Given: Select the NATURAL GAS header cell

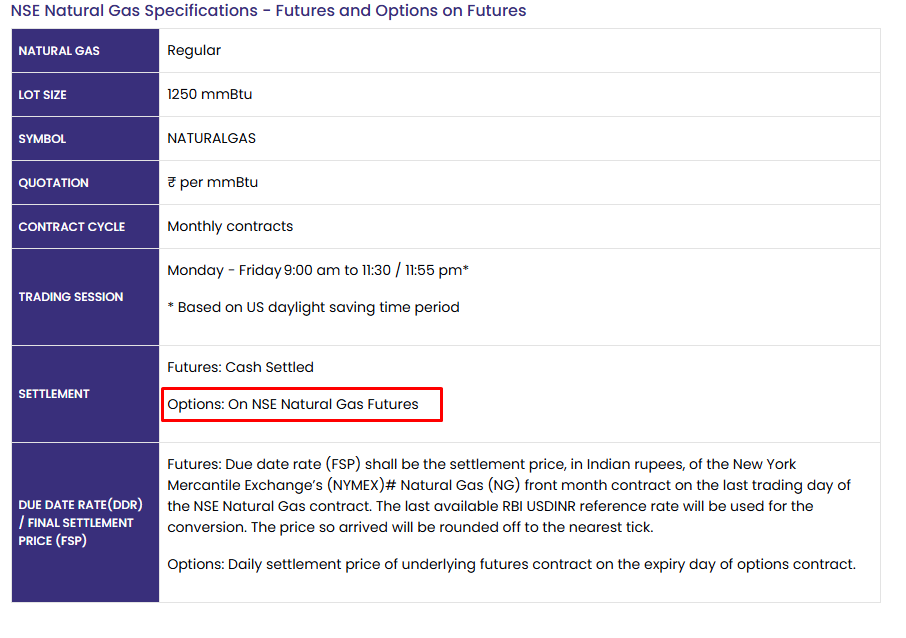Looking at the screenshot, I should [x=86, y=51].
